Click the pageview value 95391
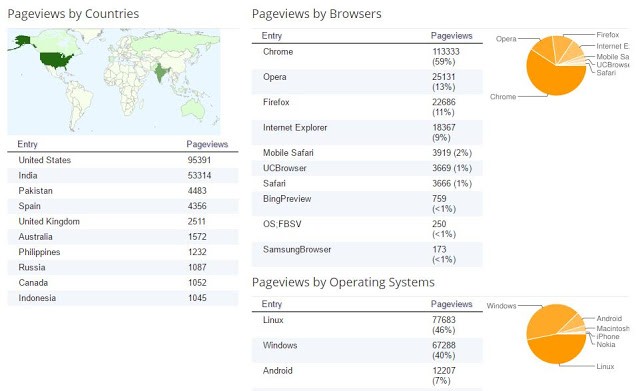Image resolution: width=640 pixels, height=391 pixels. coord(199,160)
